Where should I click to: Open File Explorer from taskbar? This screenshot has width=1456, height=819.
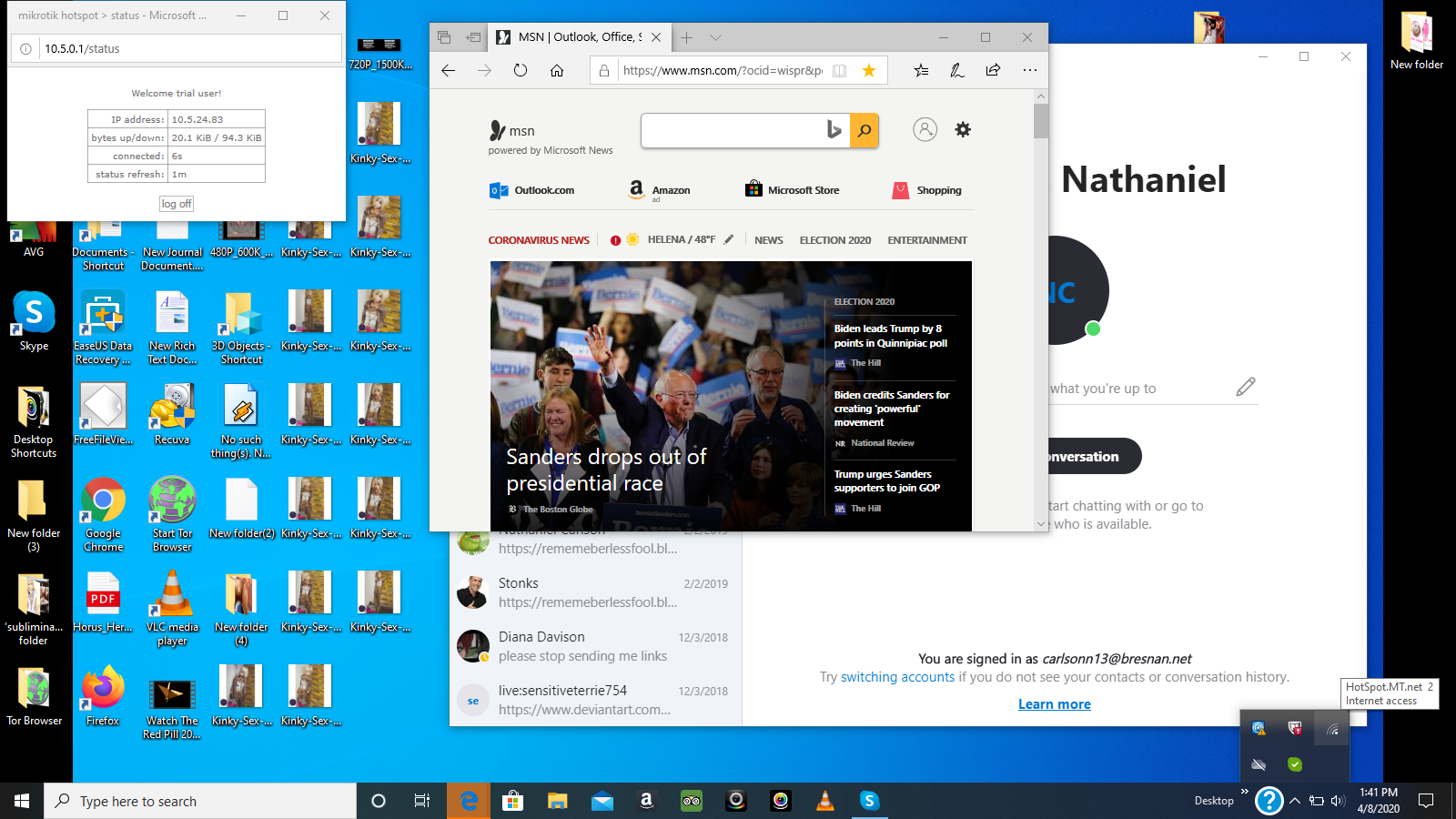[557, 801]
